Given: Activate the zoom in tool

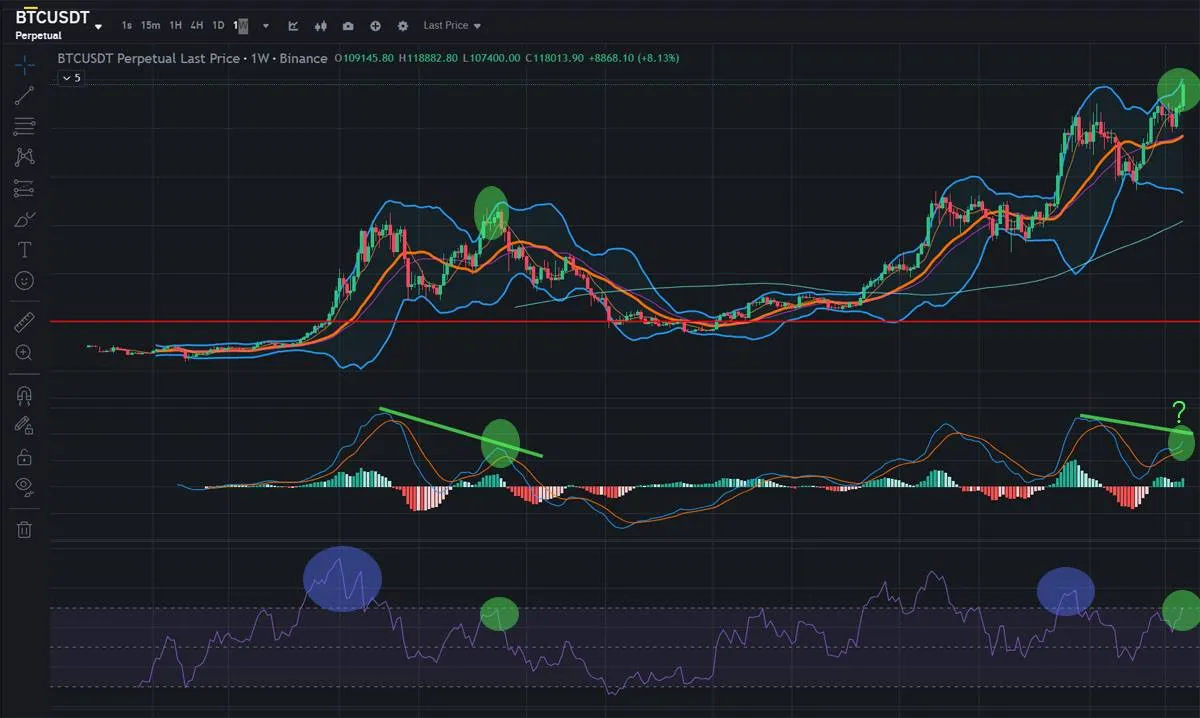Looking at the screenshot, I should pyautogui.click(x=25, y=353).
